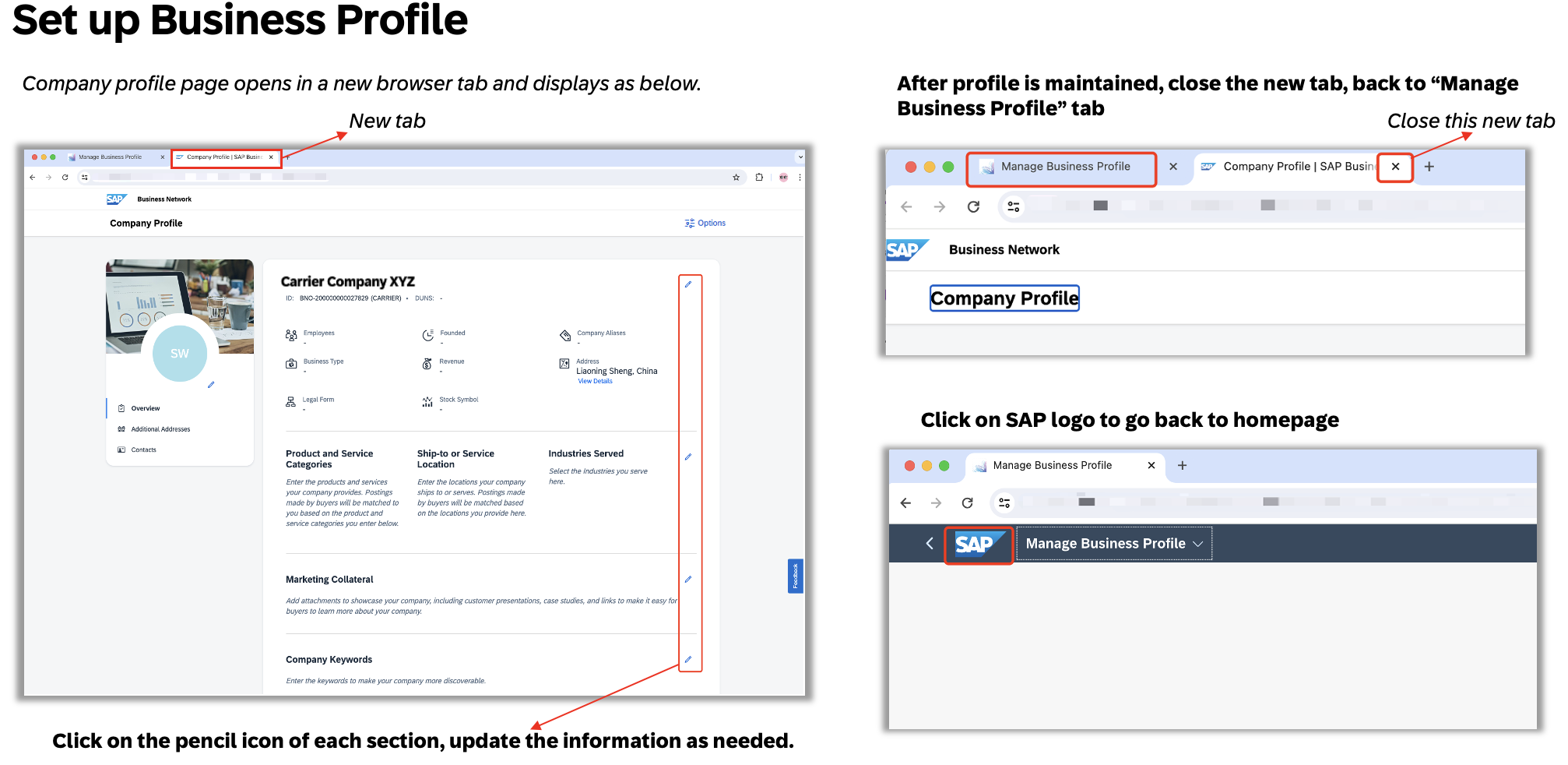Click the round SW avatar
1568x765 pixels.
(x=180, y=354)
